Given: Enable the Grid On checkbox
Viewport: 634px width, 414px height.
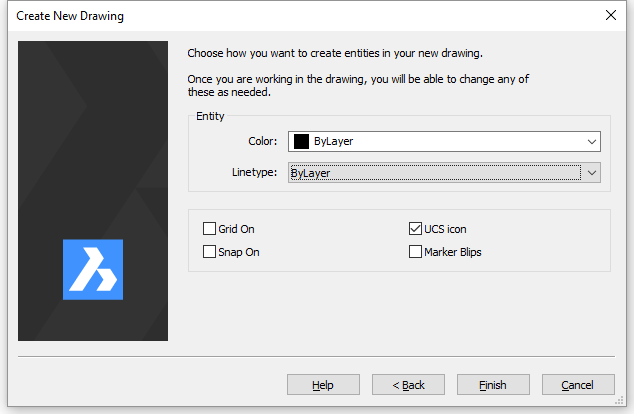Looking at the screenshot, I should point(209,229).
